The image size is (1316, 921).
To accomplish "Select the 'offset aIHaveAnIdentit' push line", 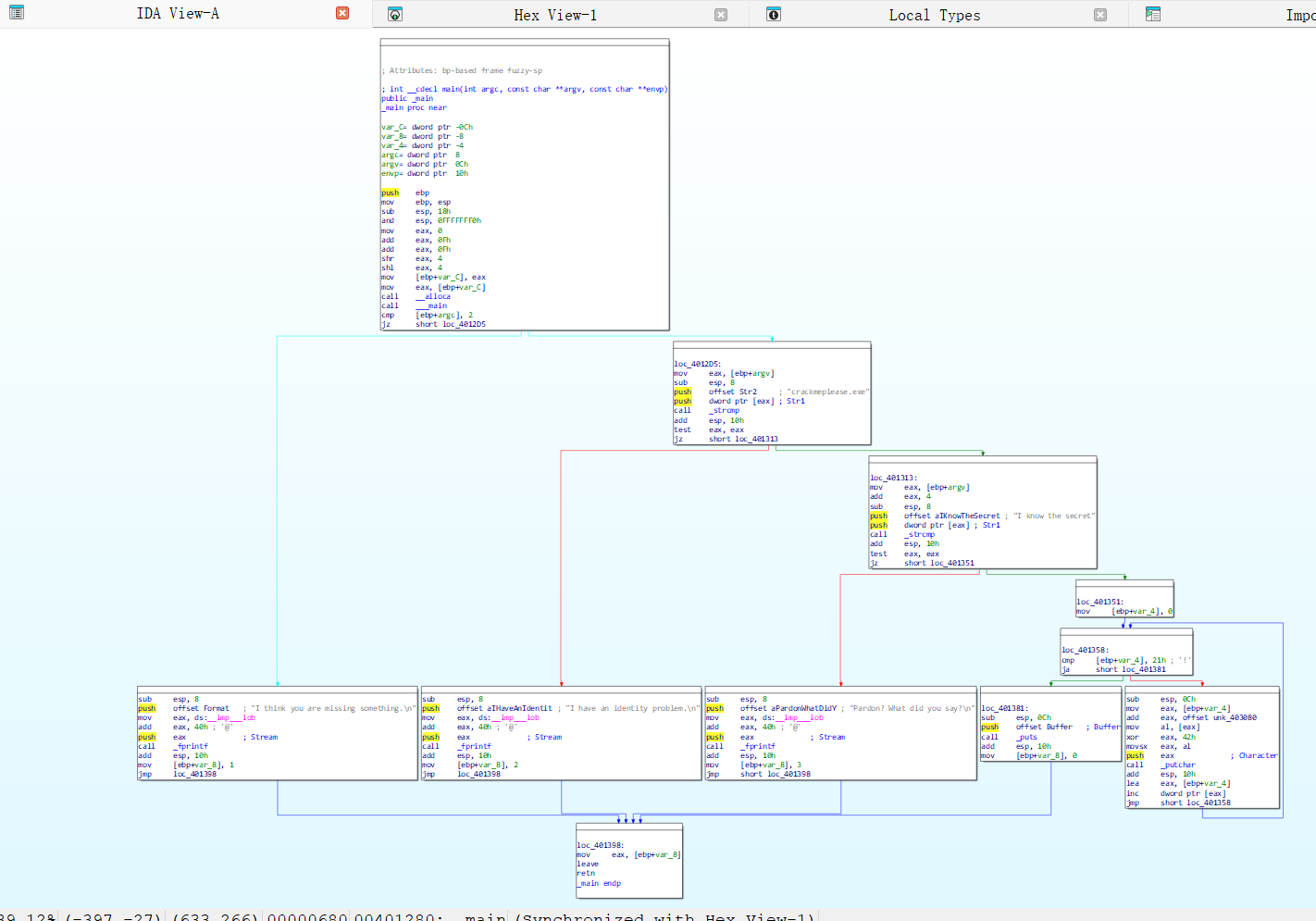I will tap(561, 708).
